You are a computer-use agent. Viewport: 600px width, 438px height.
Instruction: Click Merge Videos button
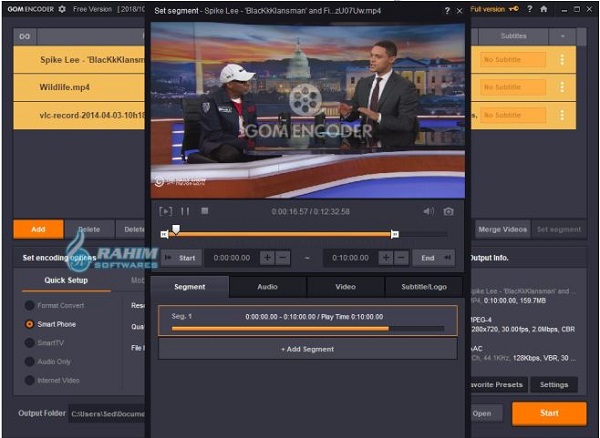tap(503, 230)
